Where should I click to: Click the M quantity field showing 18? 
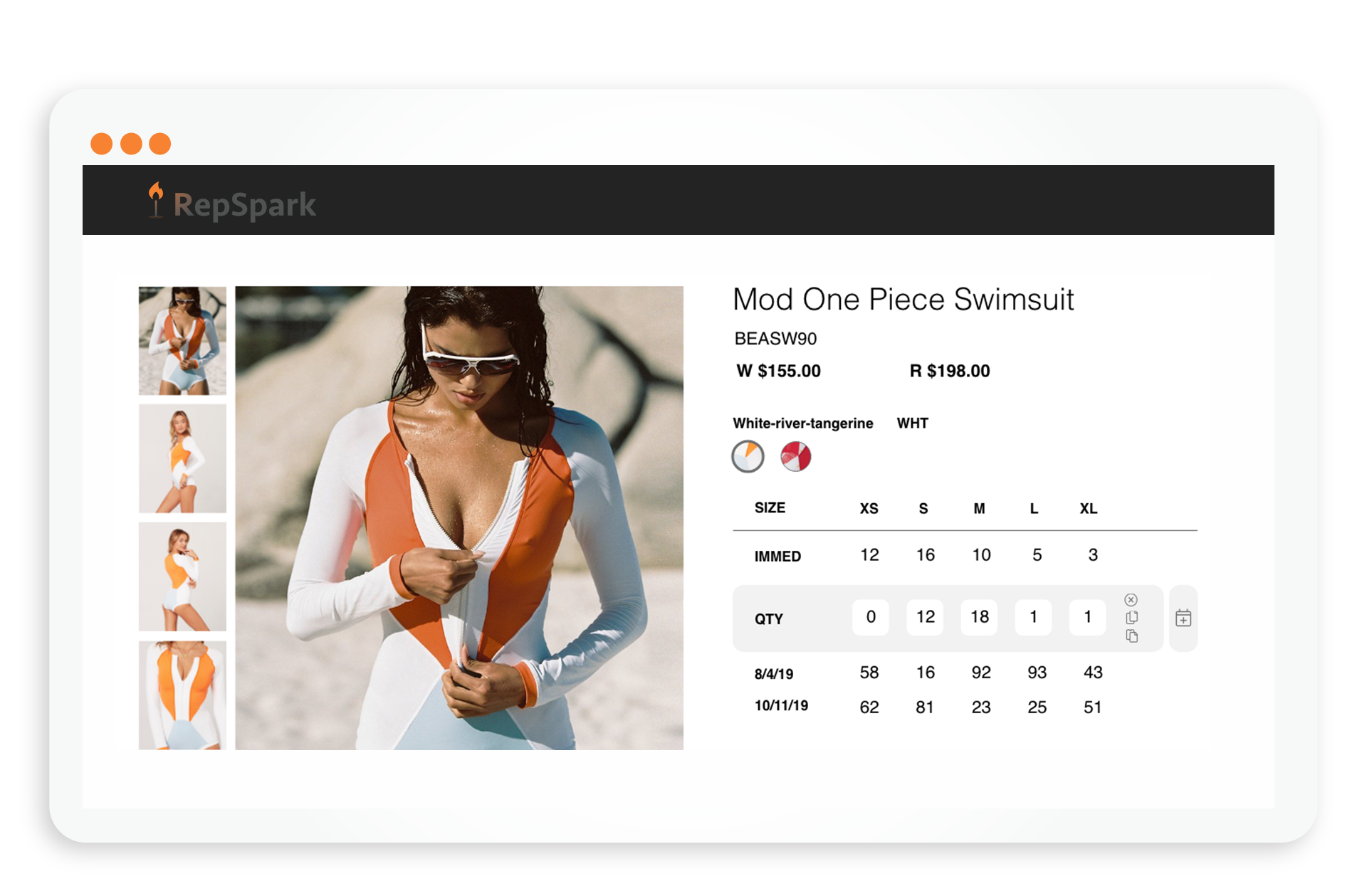(x=979, y=617)
